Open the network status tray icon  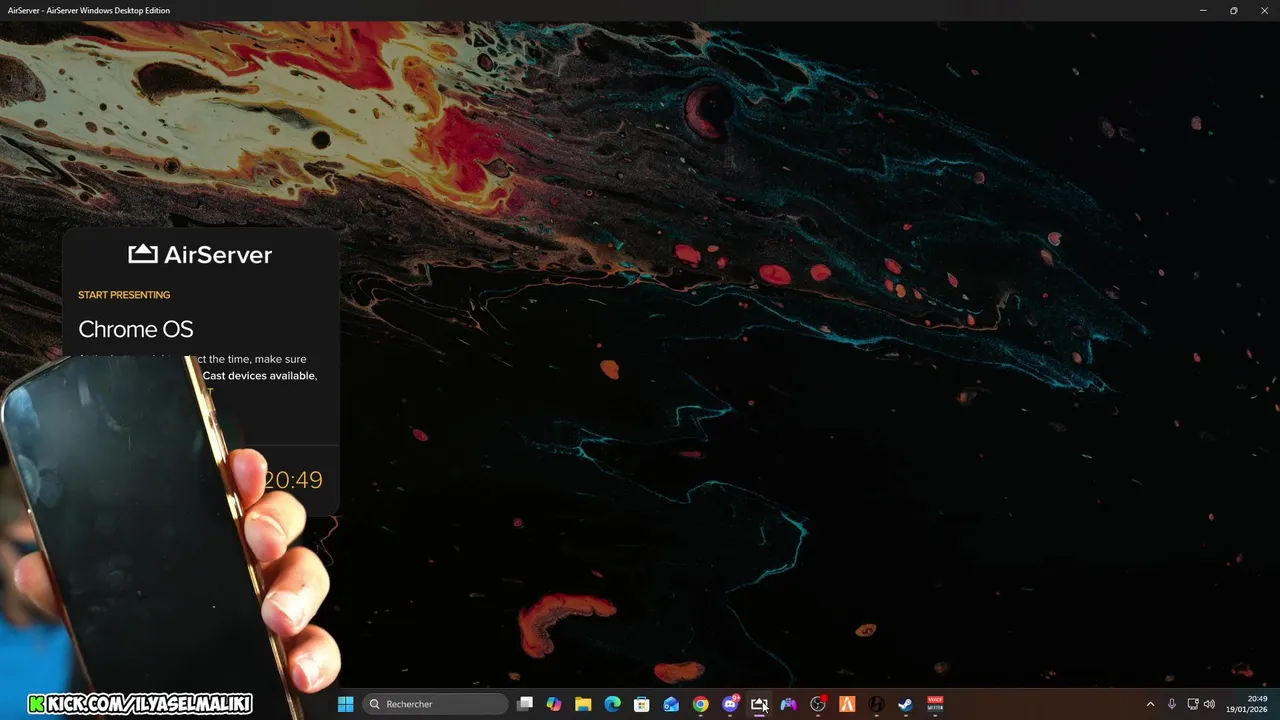click(1192, 704)
